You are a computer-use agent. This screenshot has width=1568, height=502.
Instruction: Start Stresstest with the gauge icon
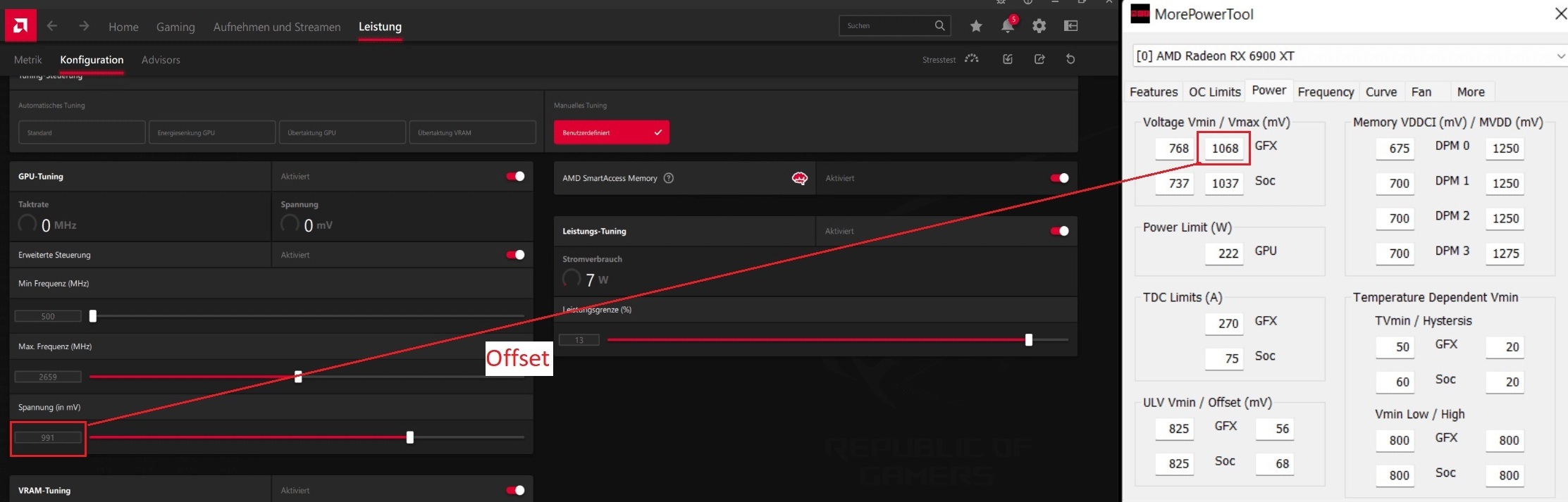(x=972, y=59)
